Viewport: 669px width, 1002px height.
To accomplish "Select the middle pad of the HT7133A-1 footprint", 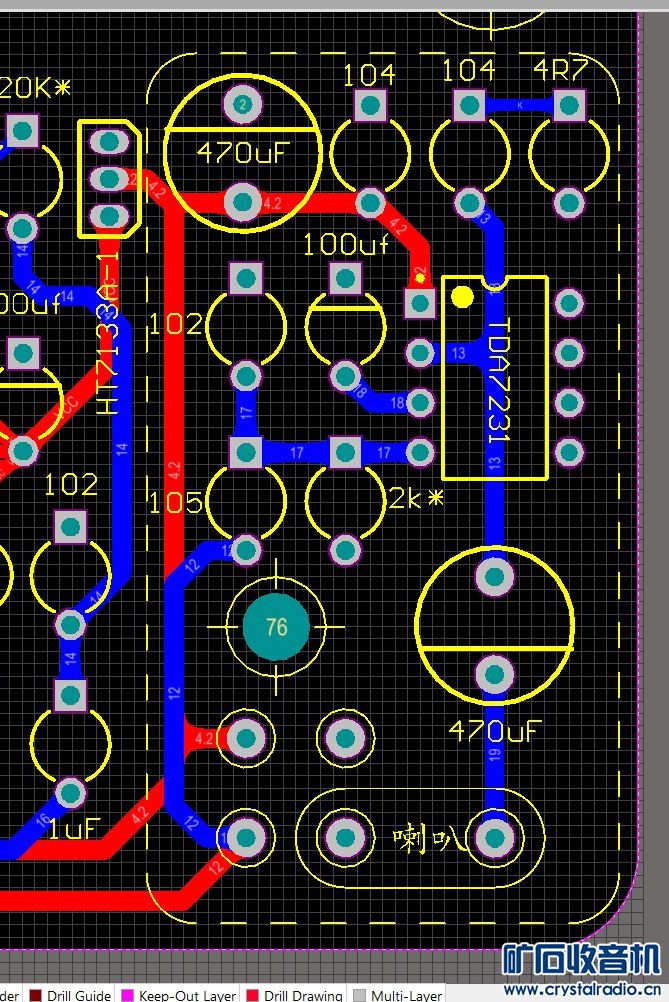I will coord(109,179).
